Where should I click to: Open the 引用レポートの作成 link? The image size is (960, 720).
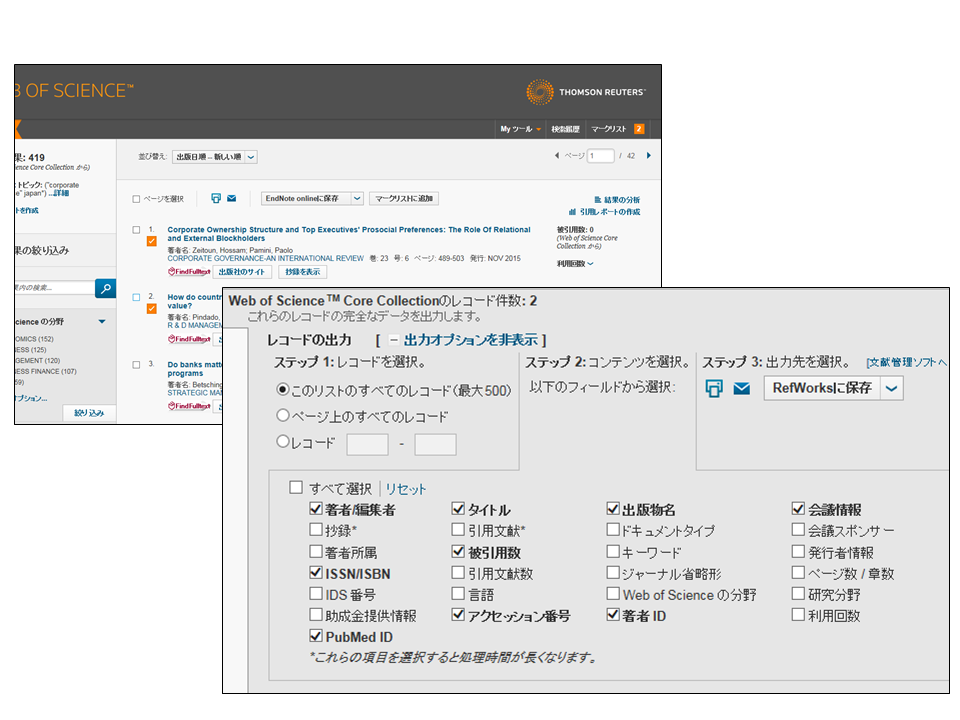605,212
